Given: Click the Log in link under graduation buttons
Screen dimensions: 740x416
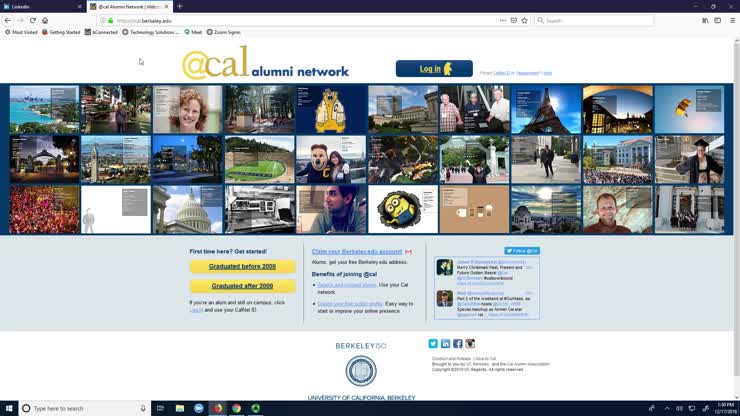Looking at the screenshot, I should coord(196,310).
